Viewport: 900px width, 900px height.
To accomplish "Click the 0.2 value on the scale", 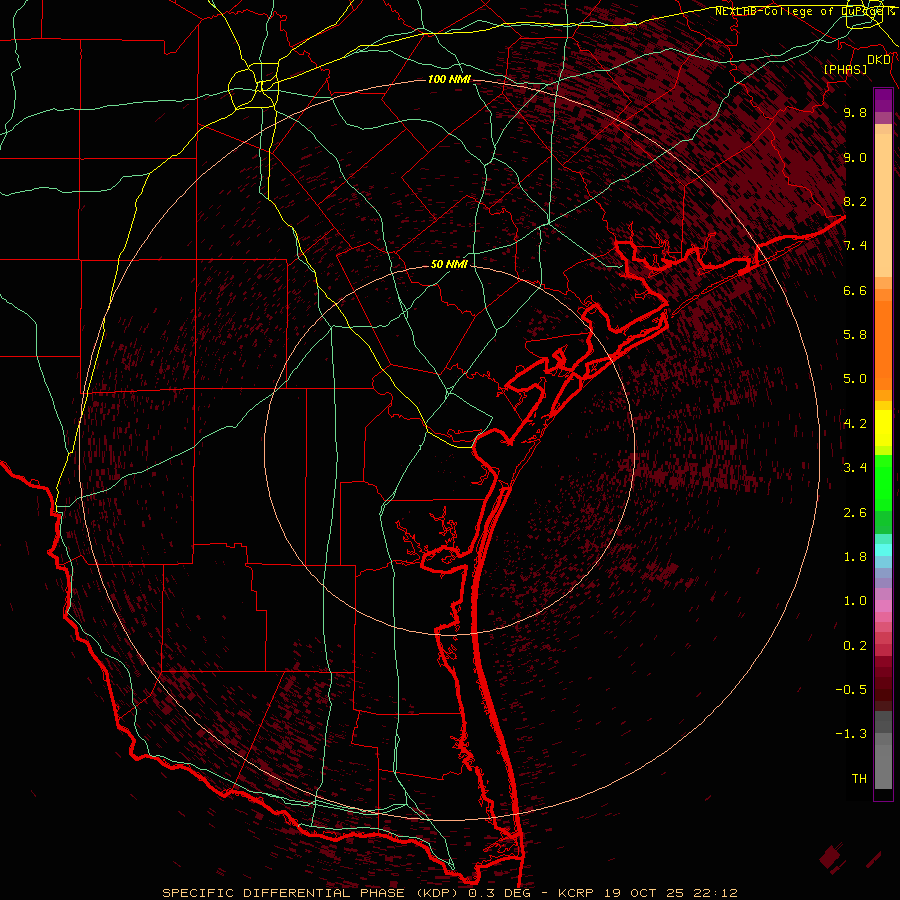I will 855,646.
